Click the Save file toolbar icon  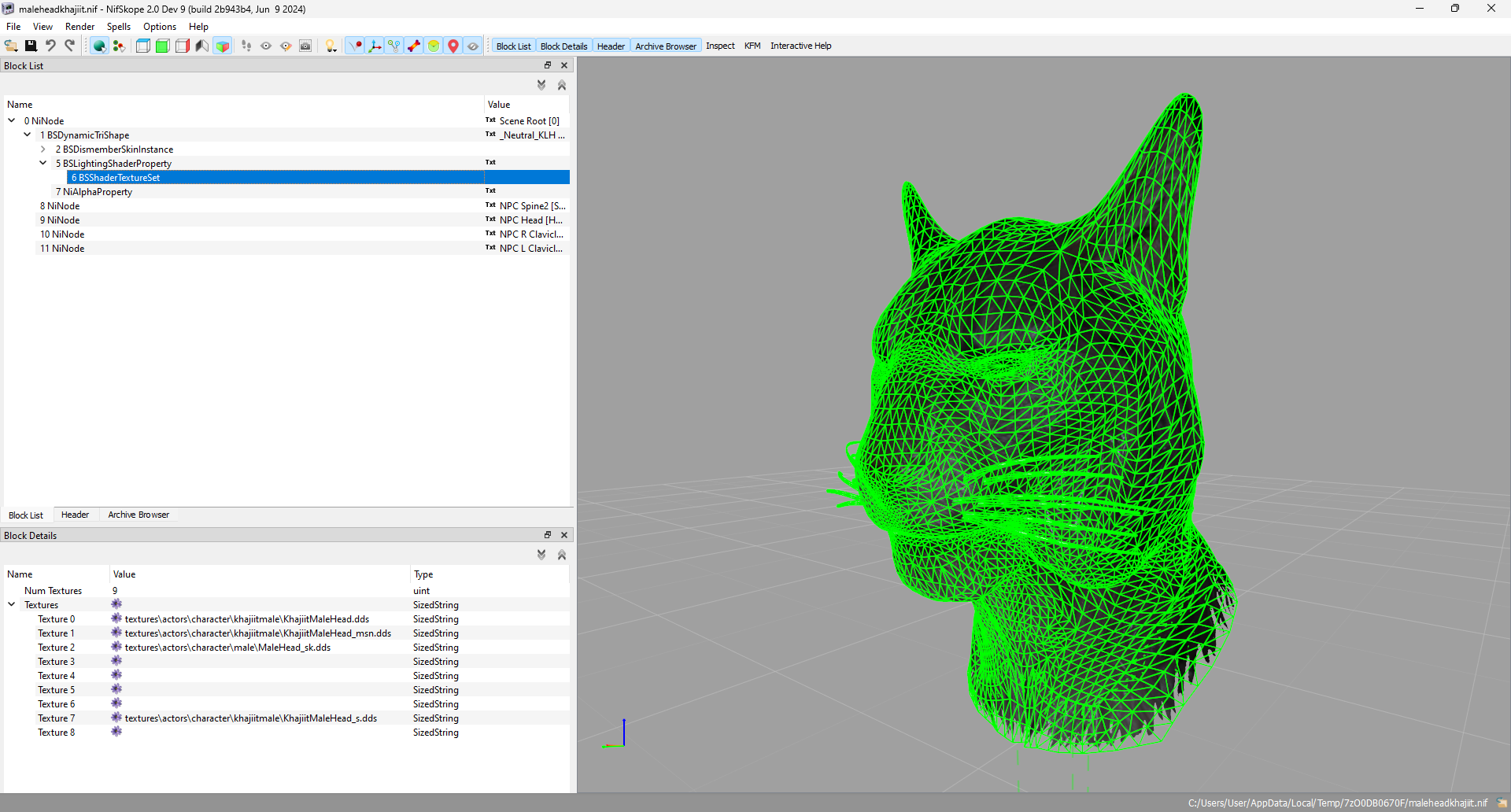(x=31, y=46)
